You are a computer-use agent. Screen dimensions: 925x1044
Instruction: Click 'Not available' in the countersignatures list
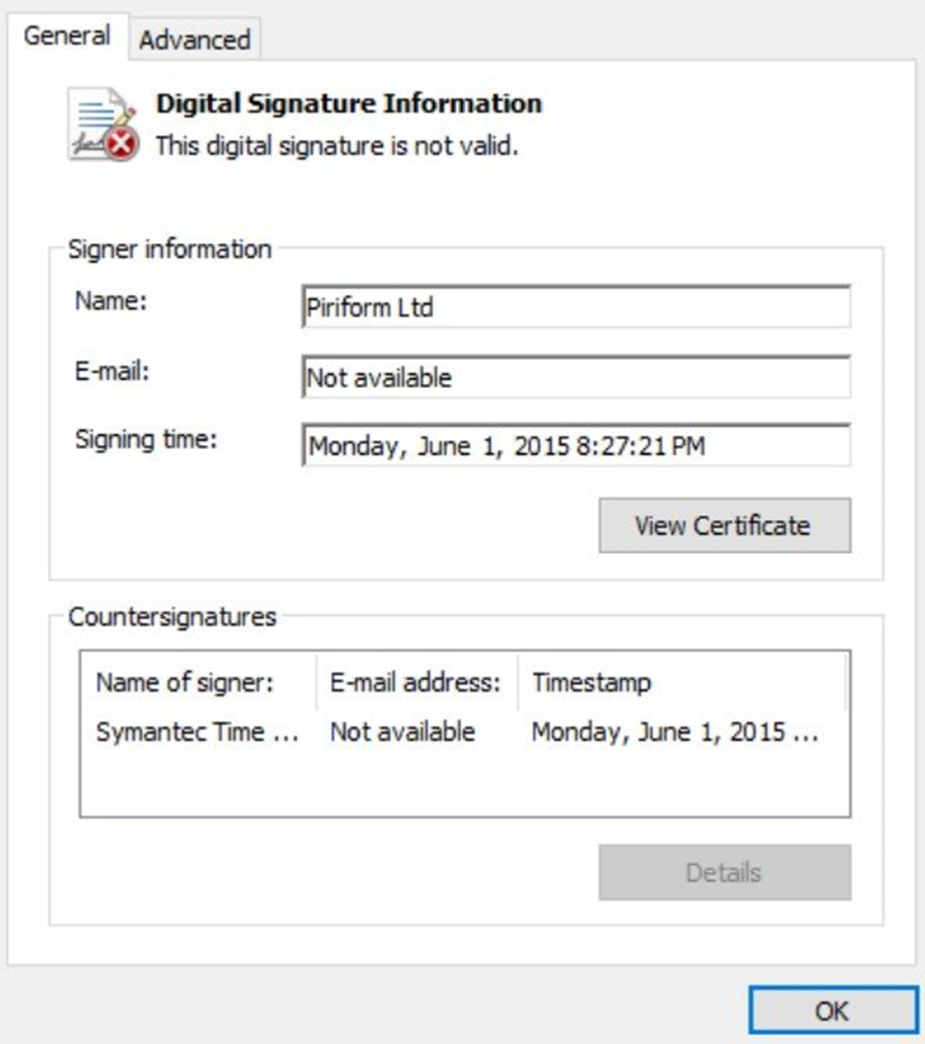tap(402, 732)
